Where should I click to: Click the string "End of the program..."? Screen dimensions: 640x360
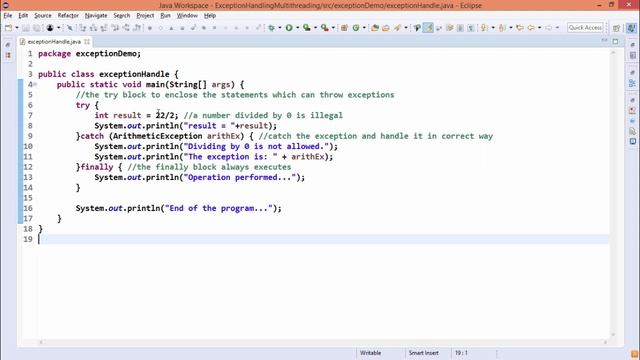pos(218,208)
